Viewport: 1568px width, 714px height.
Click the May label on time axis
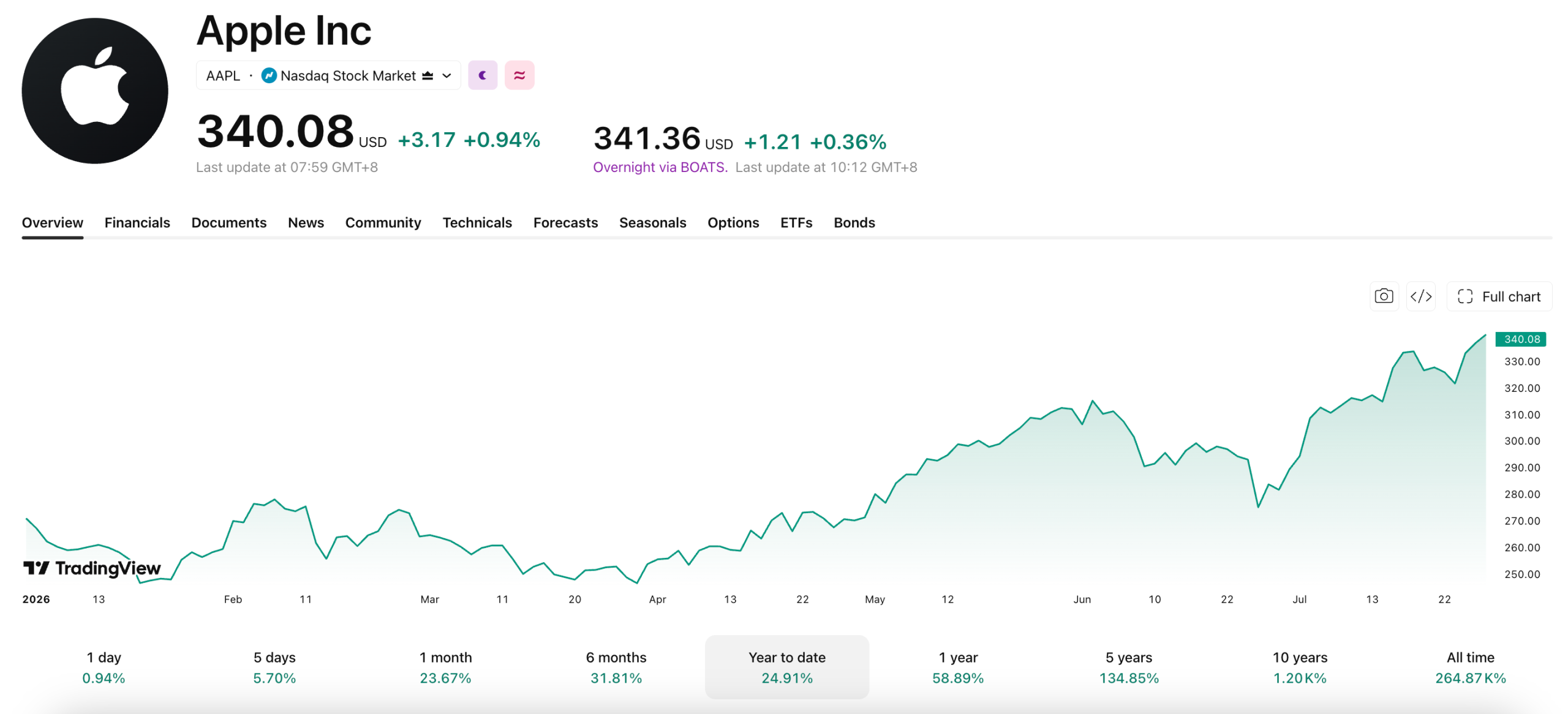point(875,599)
